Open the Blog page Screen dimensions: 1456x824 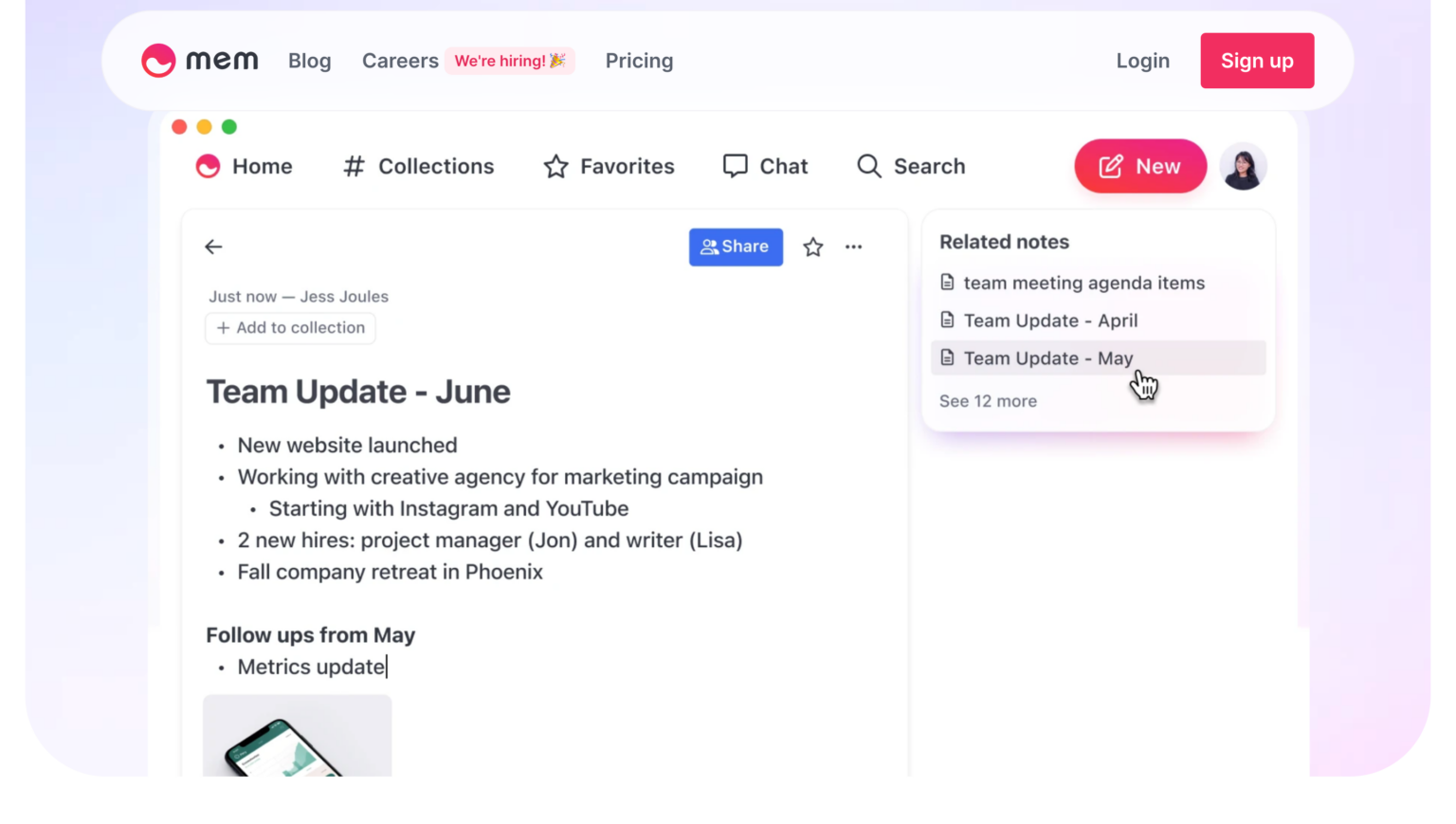310,61
